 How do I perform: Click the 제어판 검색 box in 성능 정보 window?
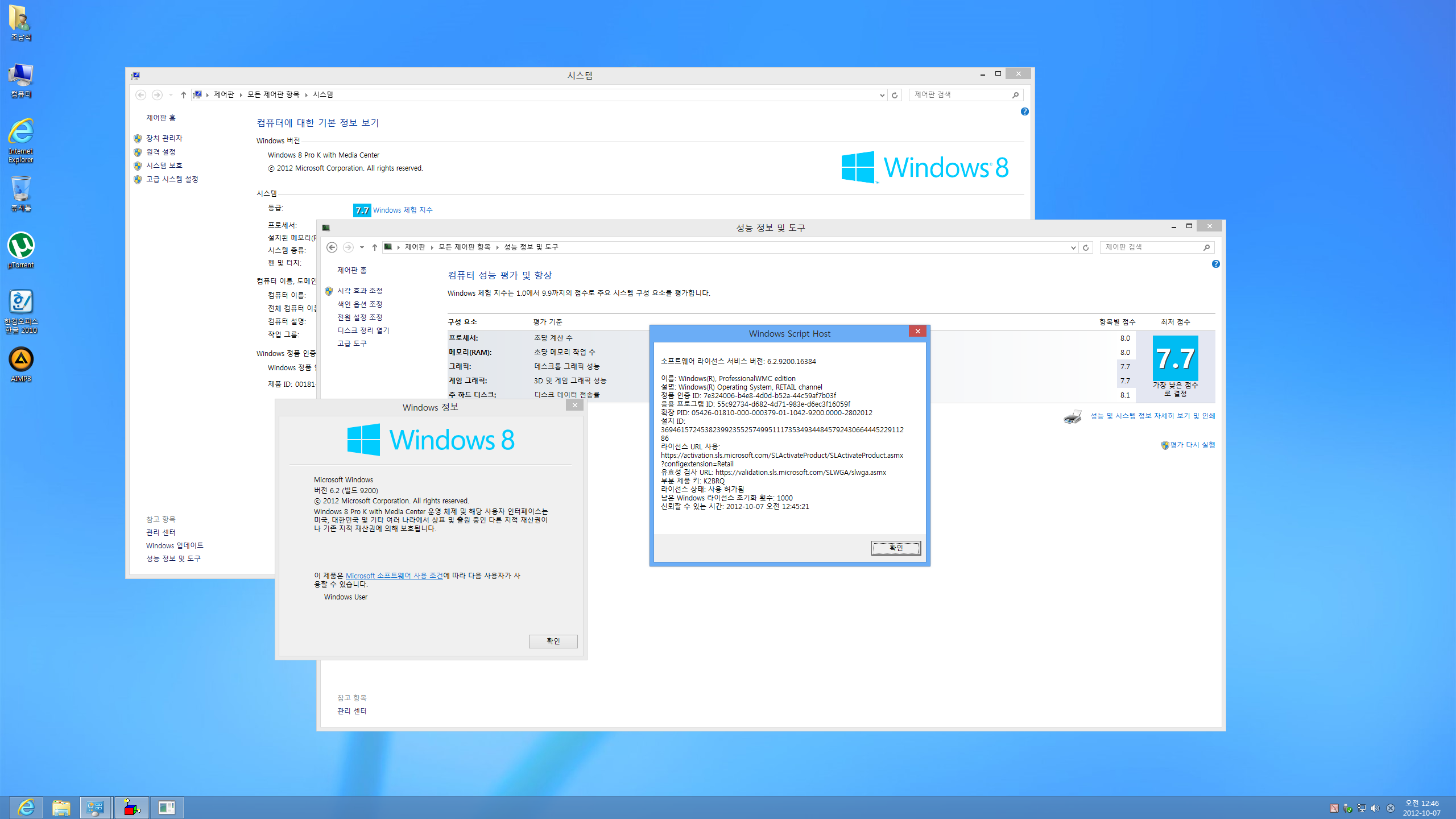[x=1157, y=247]
